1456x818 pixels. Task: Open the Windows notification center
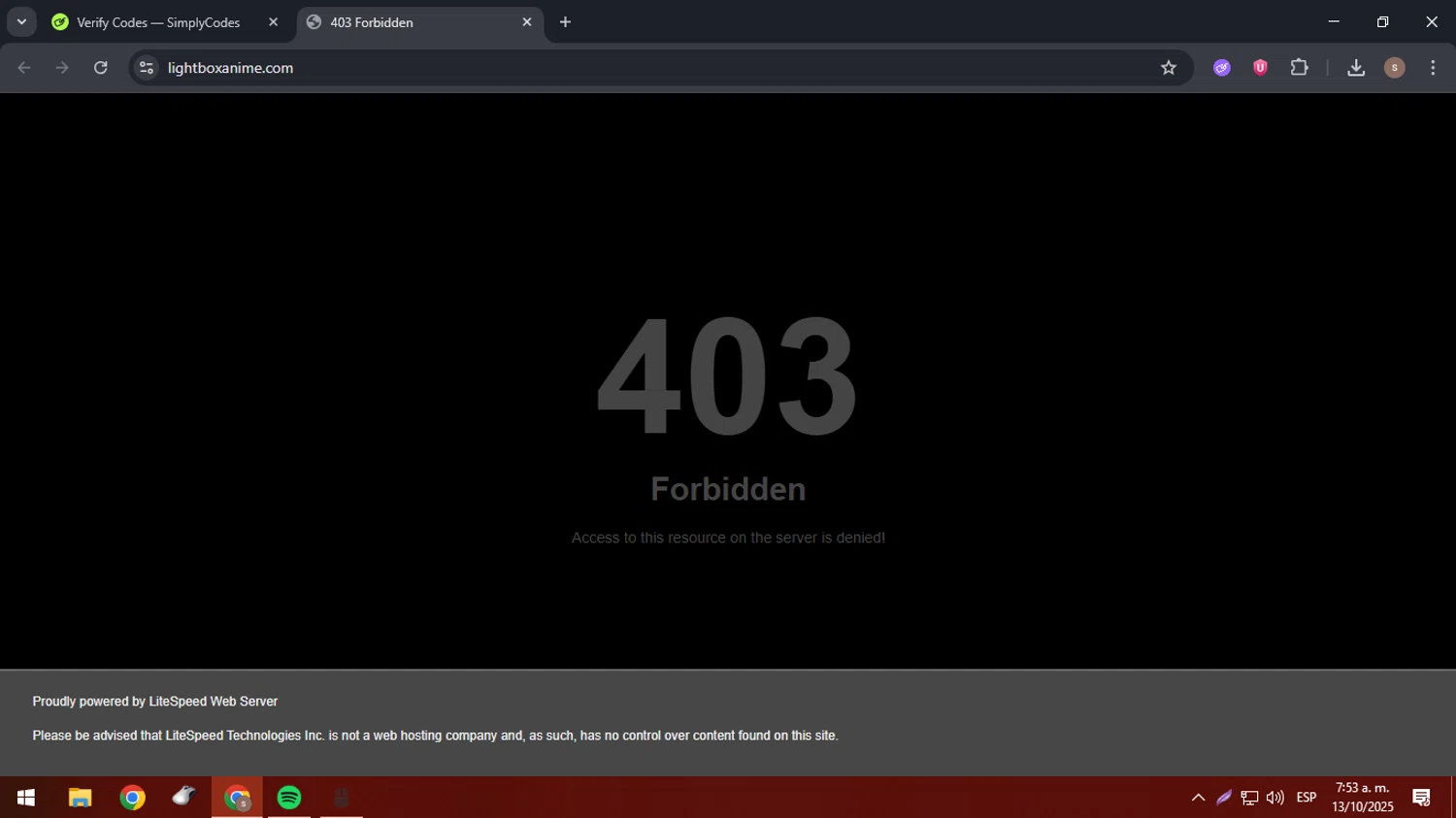point(1422,798)
